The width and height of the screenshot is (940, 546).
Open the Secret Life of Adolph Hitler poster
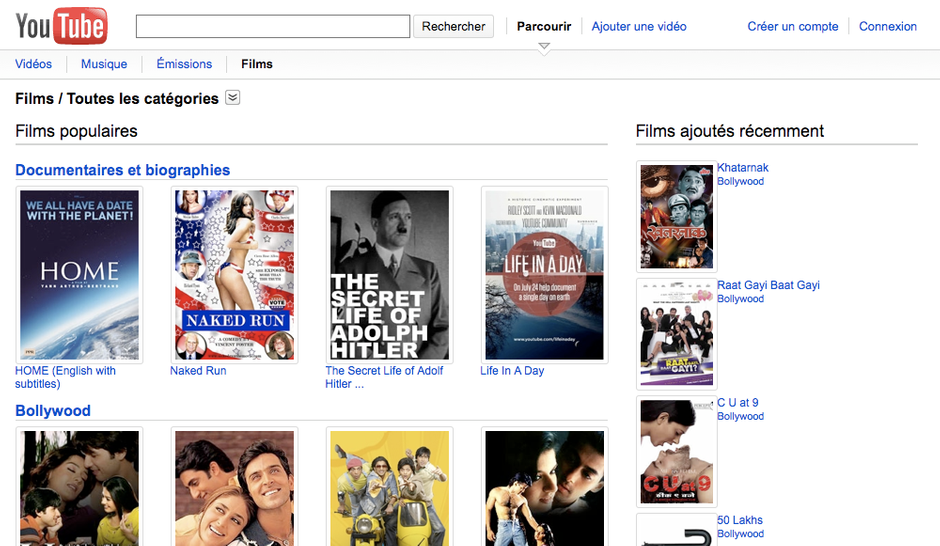click(x=390, y=275)
